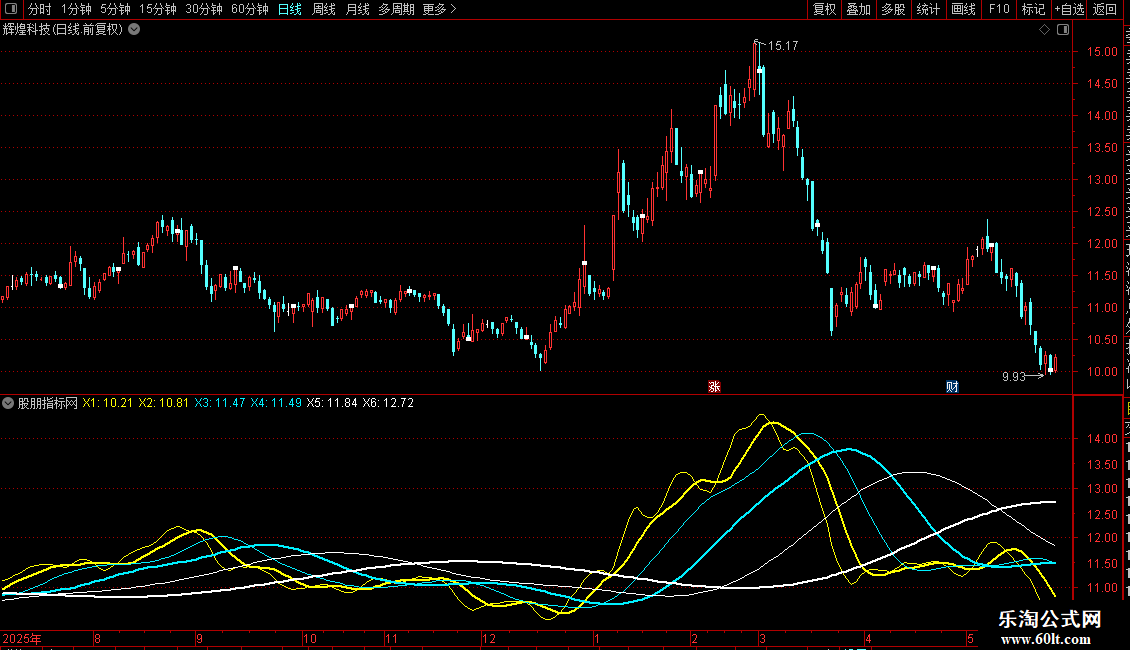
Task: Click the 15.17 high price label
Action: coord(783,46)
